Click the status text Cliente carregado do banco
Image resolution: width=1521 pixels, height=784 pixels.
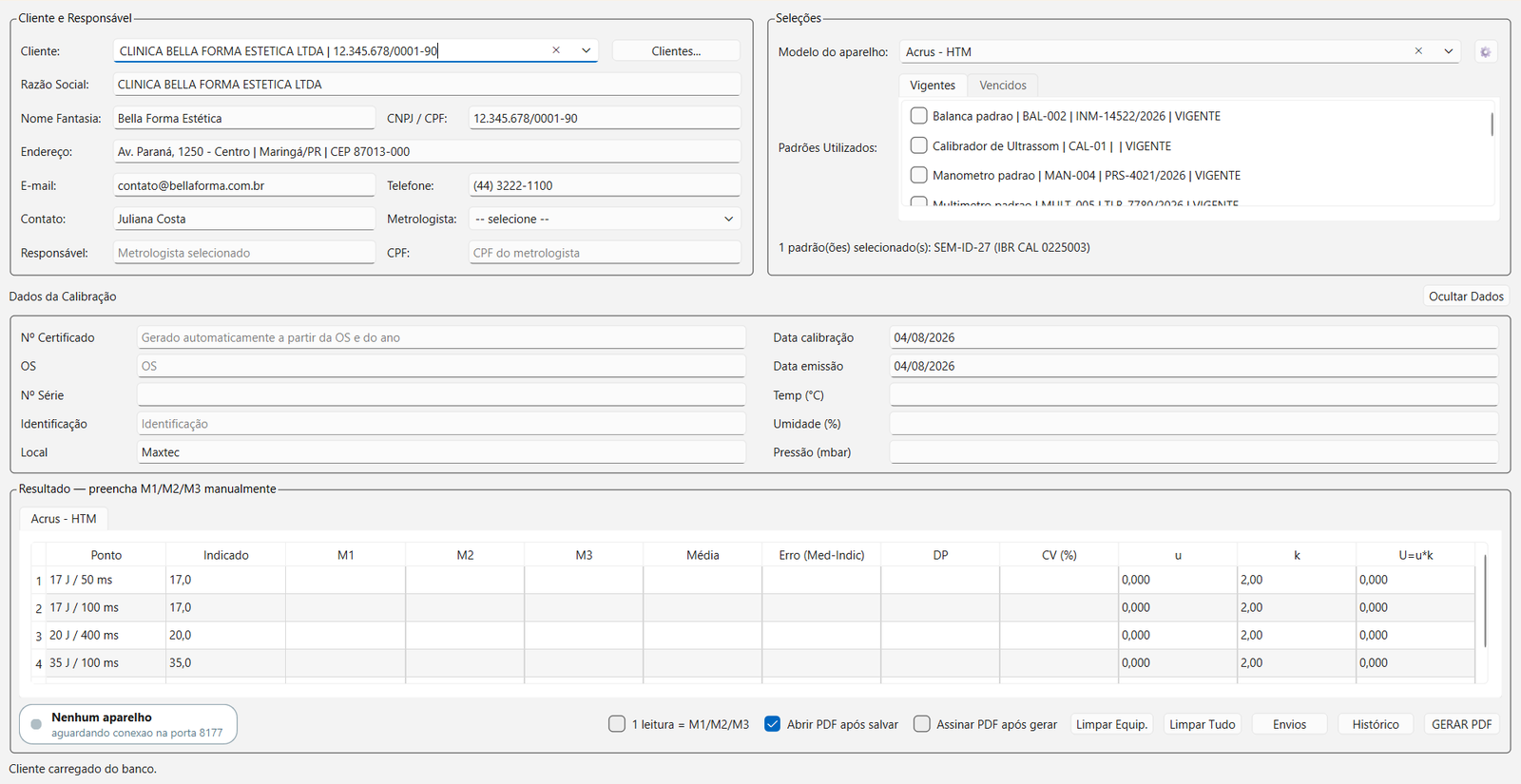83,769
